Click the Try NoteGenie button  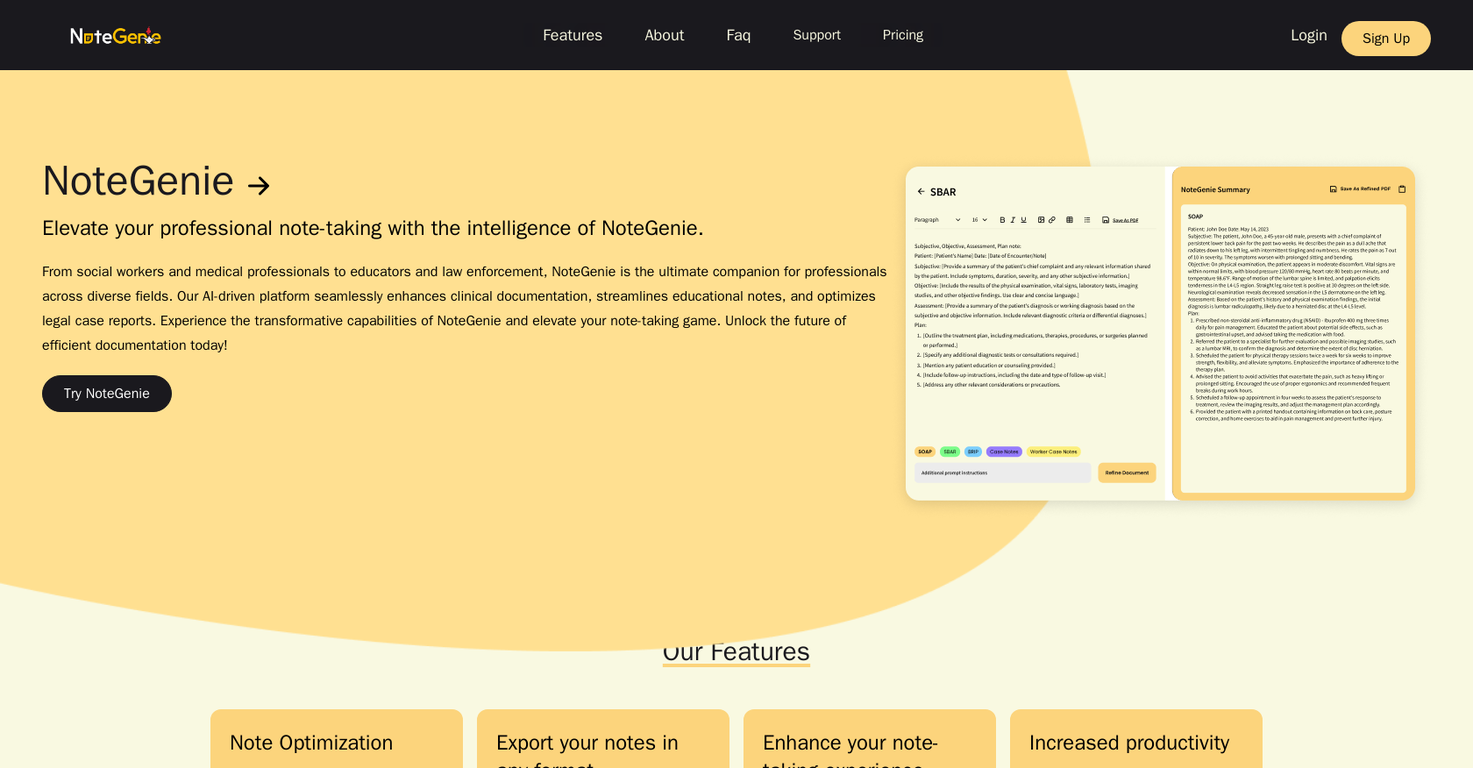pos(106,393)
